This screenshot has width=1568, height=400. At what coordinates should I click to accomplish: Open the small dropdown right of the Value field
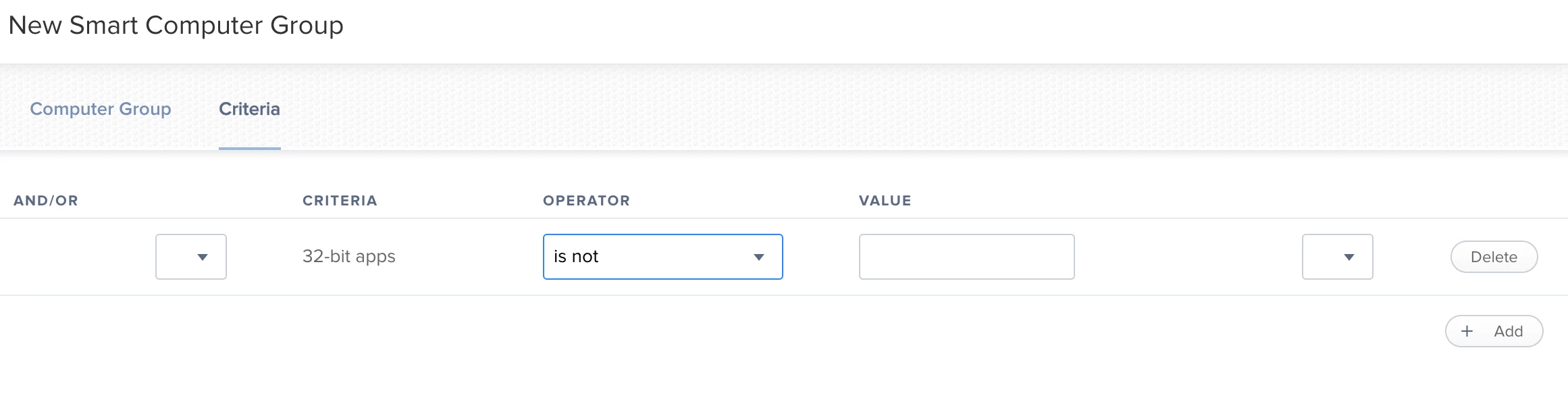click(x=1338, y=257)
